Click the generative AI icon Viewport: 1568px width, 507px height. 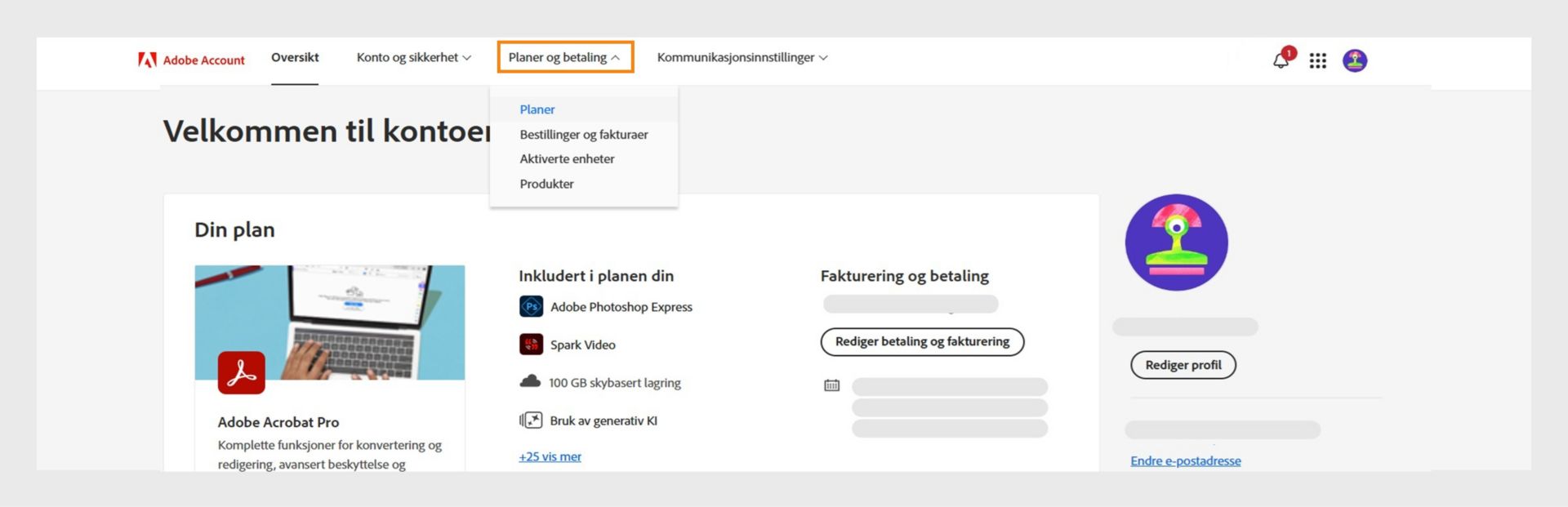click(531, 420)
